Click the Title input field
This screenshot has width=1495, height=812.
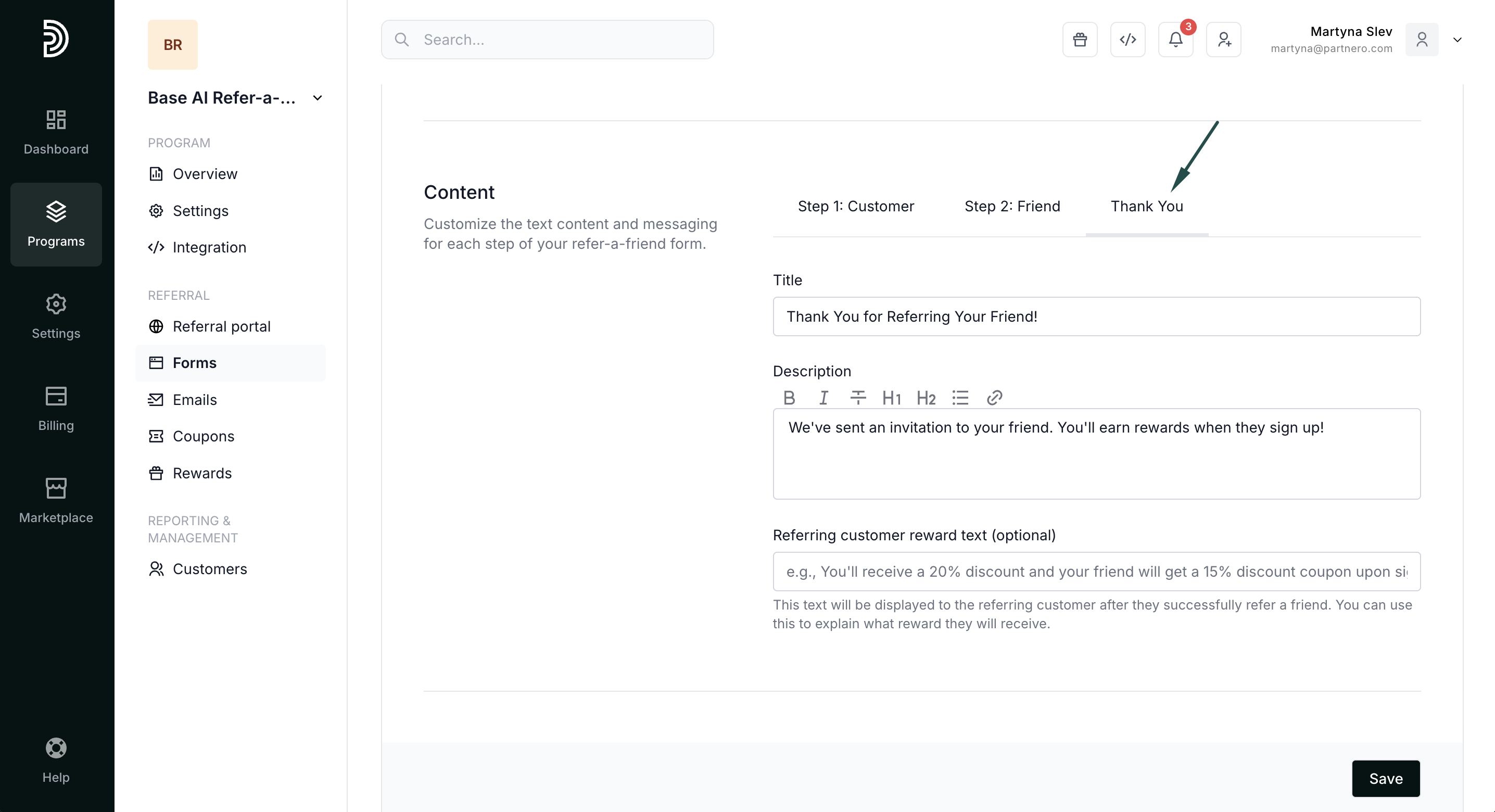[x=1096, y=316]
